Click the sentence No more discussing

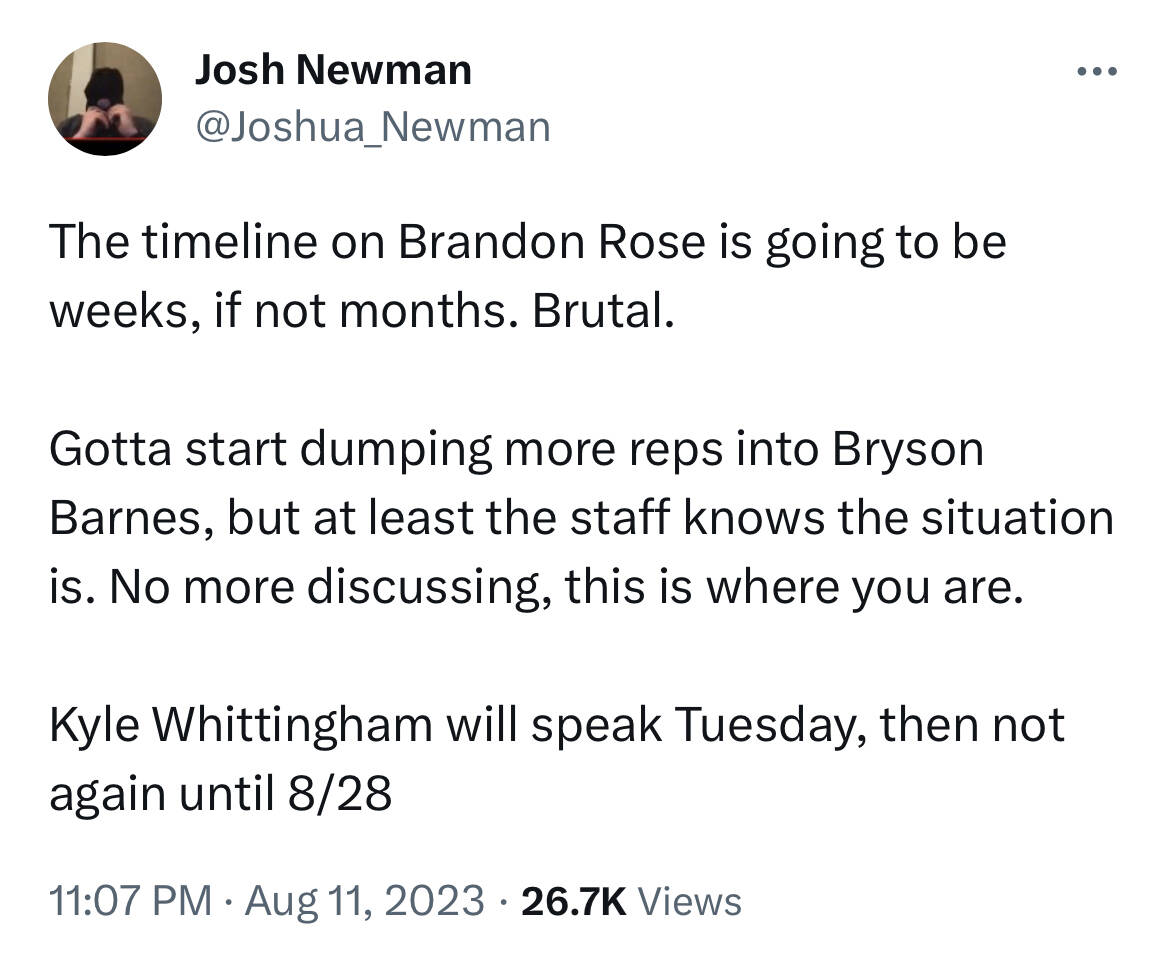pos(331,587)
